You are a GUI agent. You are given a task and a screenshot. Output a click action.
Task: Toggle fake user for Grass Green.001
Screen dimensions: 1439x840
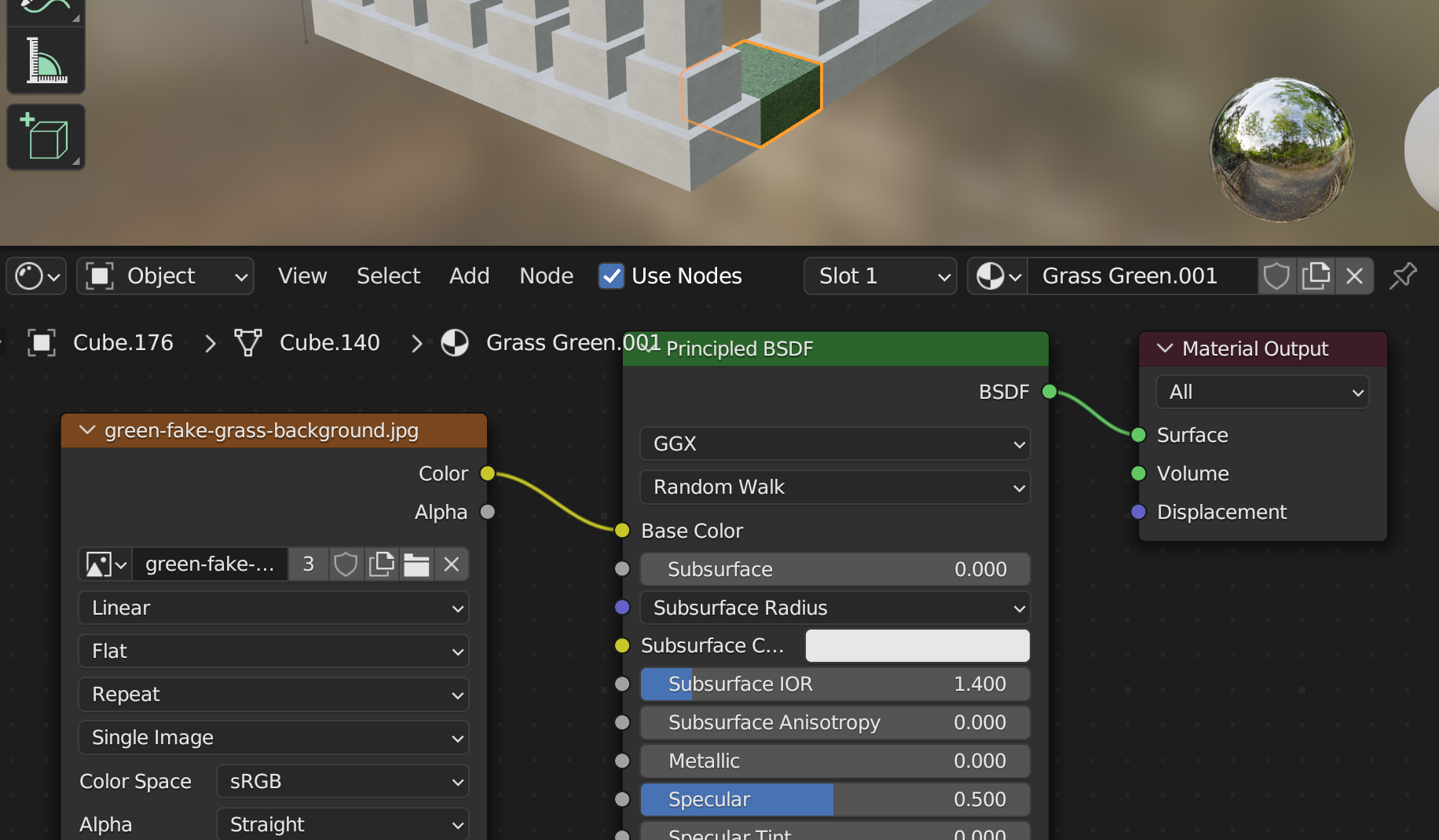coord(1276,276)
